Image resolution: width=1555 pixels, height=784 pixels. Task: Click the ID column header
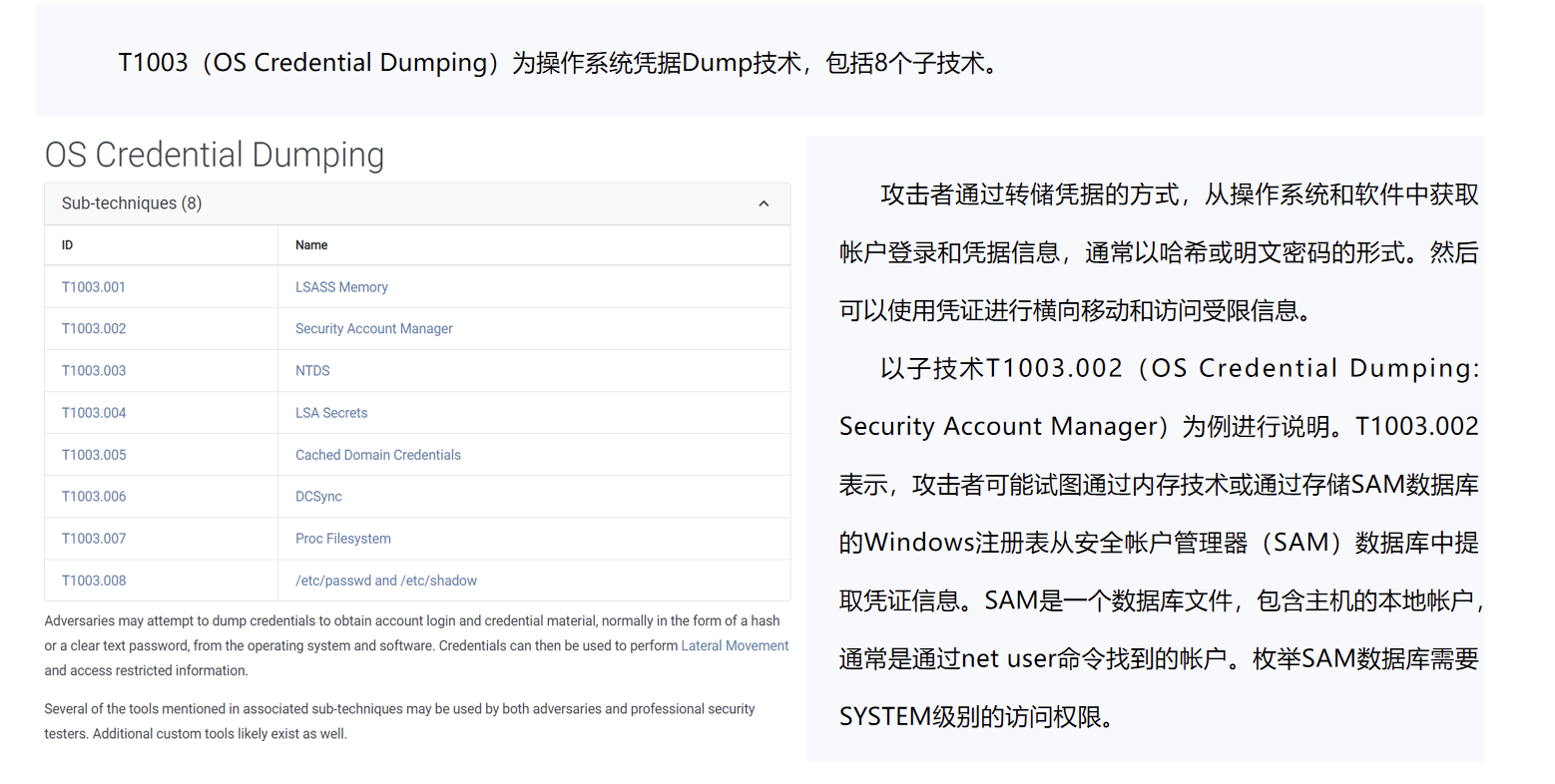pyautogui.click(x=67, y=245)
